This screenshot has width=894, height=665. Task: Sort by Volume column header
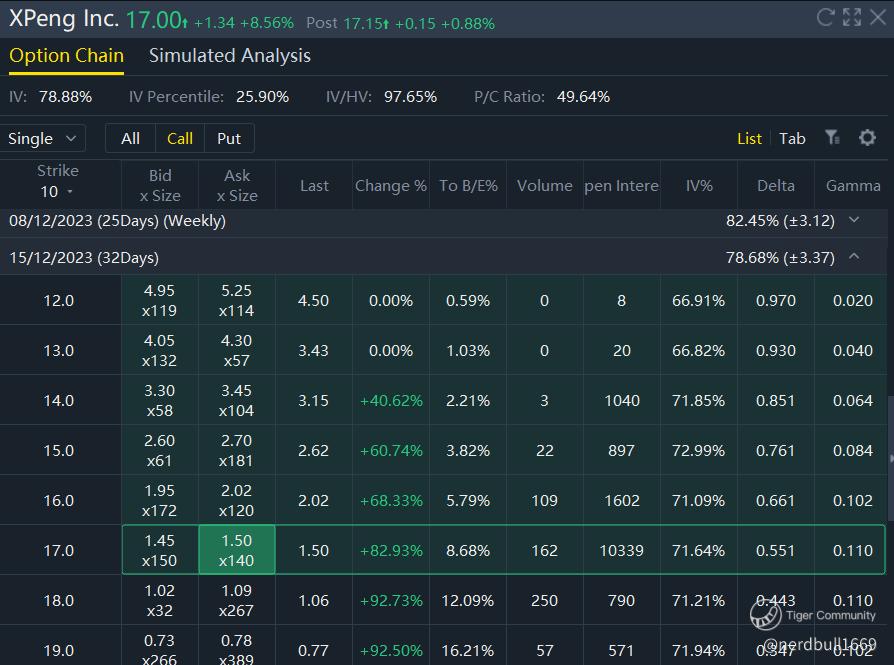(544, 185)
